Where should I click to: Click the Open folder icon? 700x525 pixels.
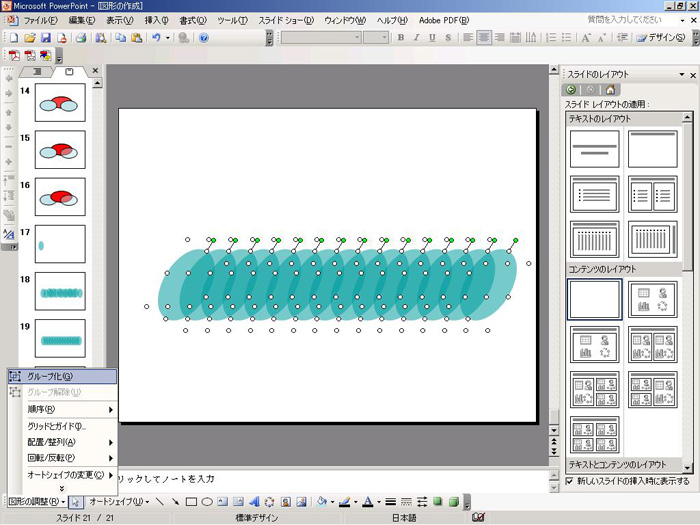[29, 38]
